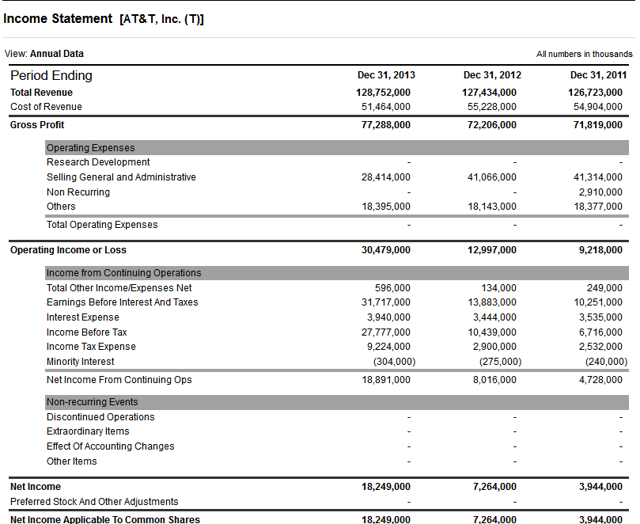Screen dimensions: 640x524
Task: Select the Income Tax Expense label
Action: [91, 347]
